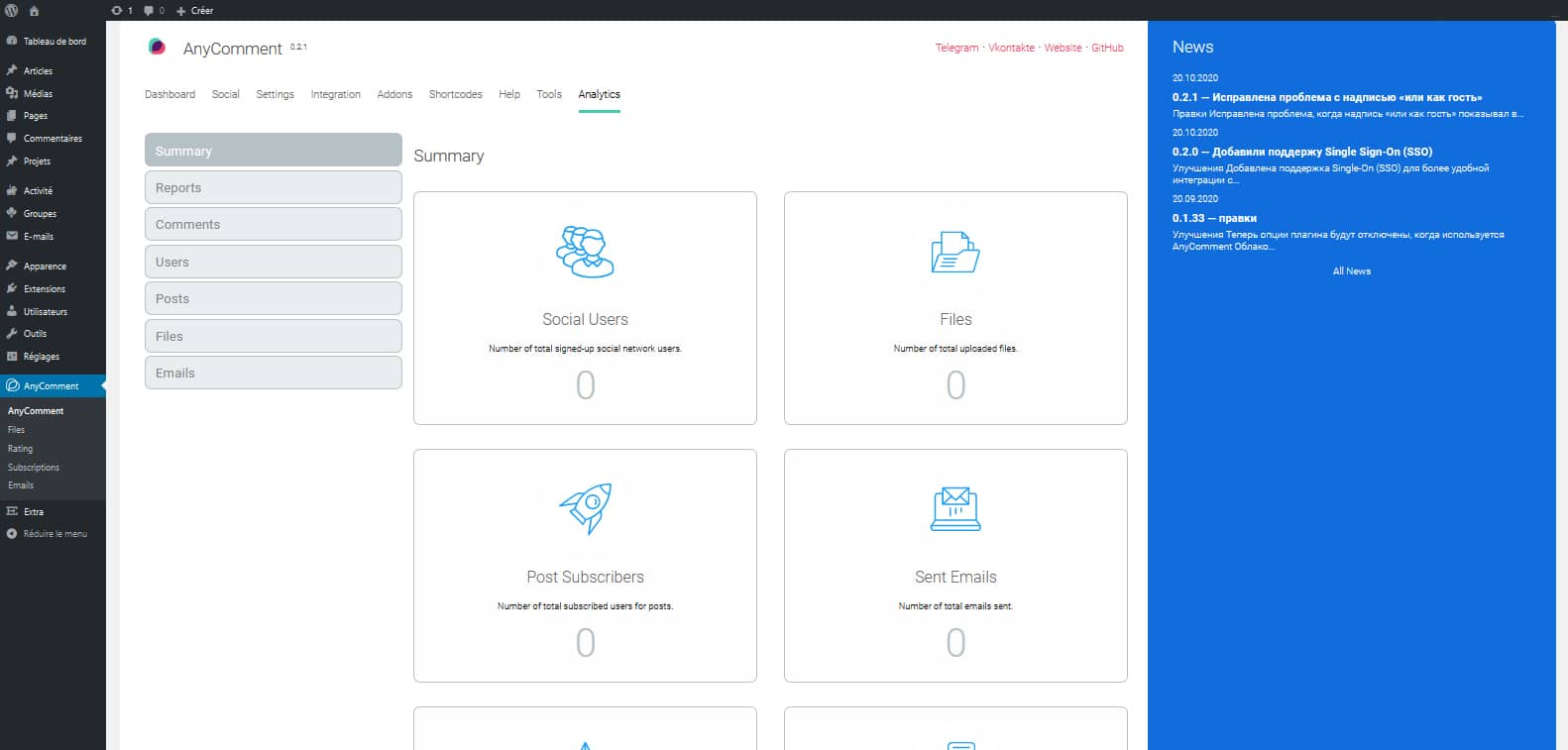Open the Telegram link
Screen dimensions: 1568x750
pyautogui.click(x=956, y=48)
